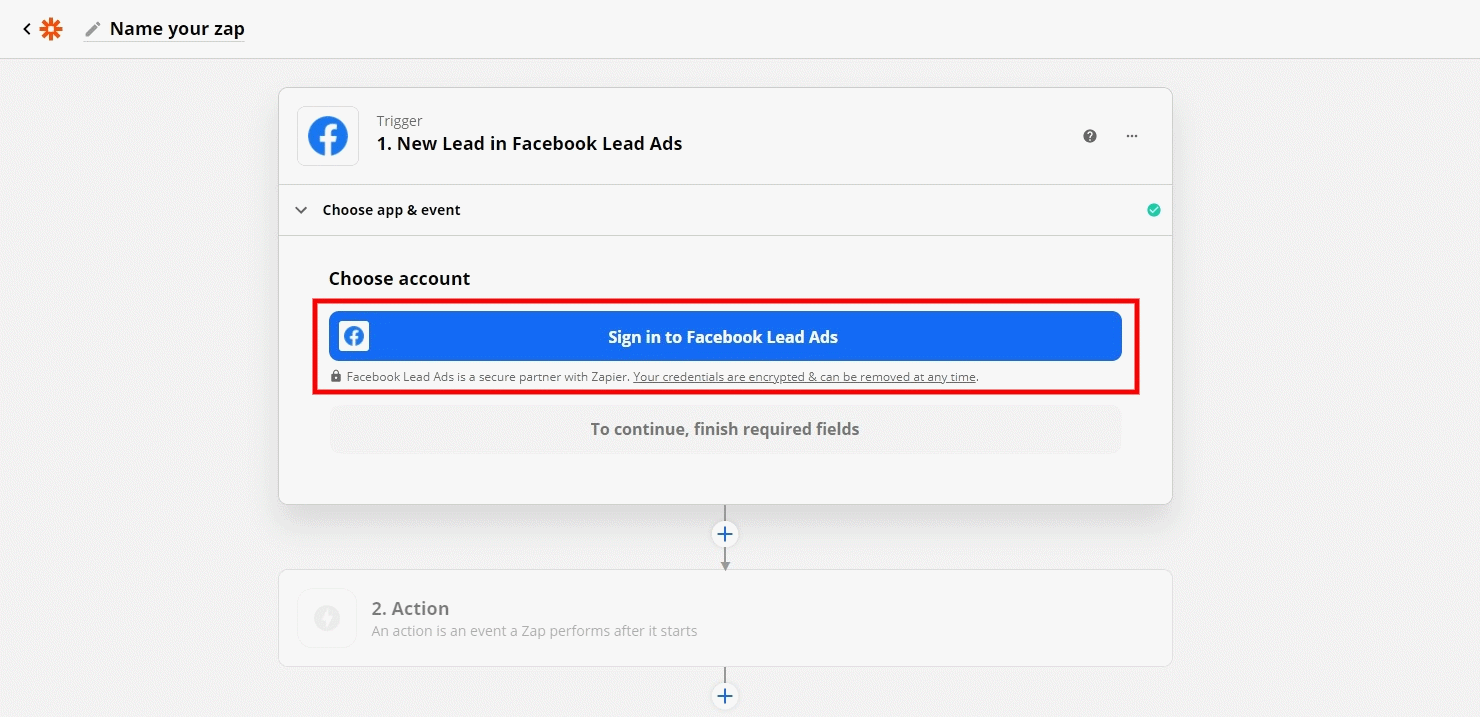Click the green check status icon
This screenshot has width=1480, height=717.
click(1154, 210)
